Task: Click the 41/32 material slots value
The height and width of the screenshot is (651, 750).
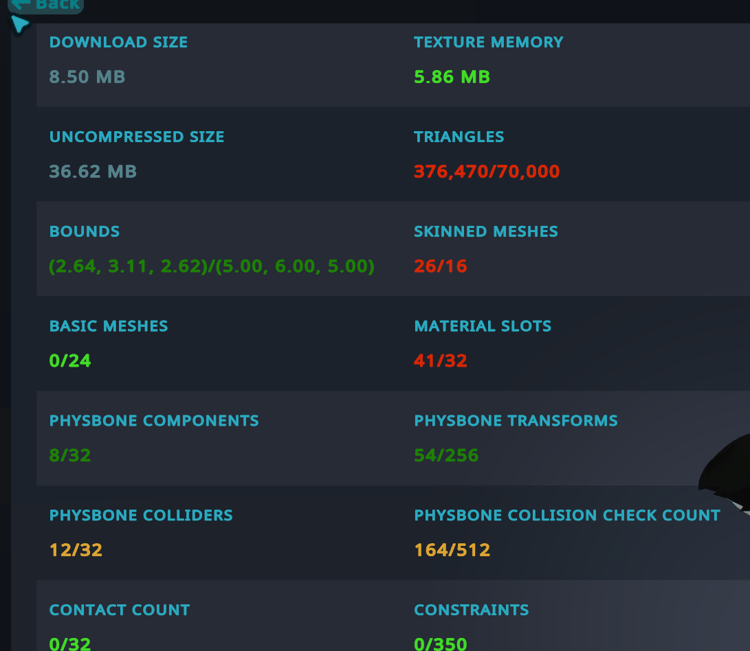Action: [x=440, y=361]
